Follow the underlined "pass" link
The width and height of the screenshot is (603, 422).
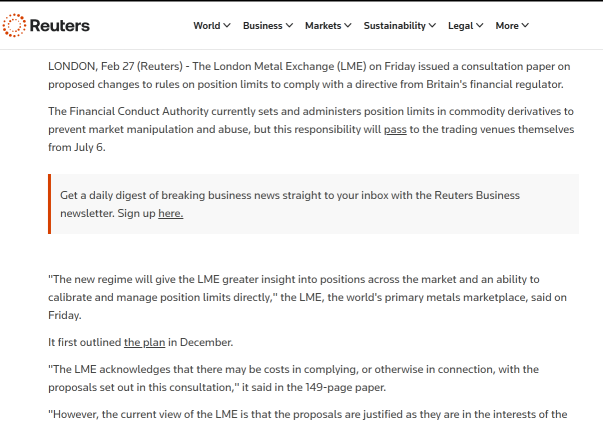click(x=395, y=130)
